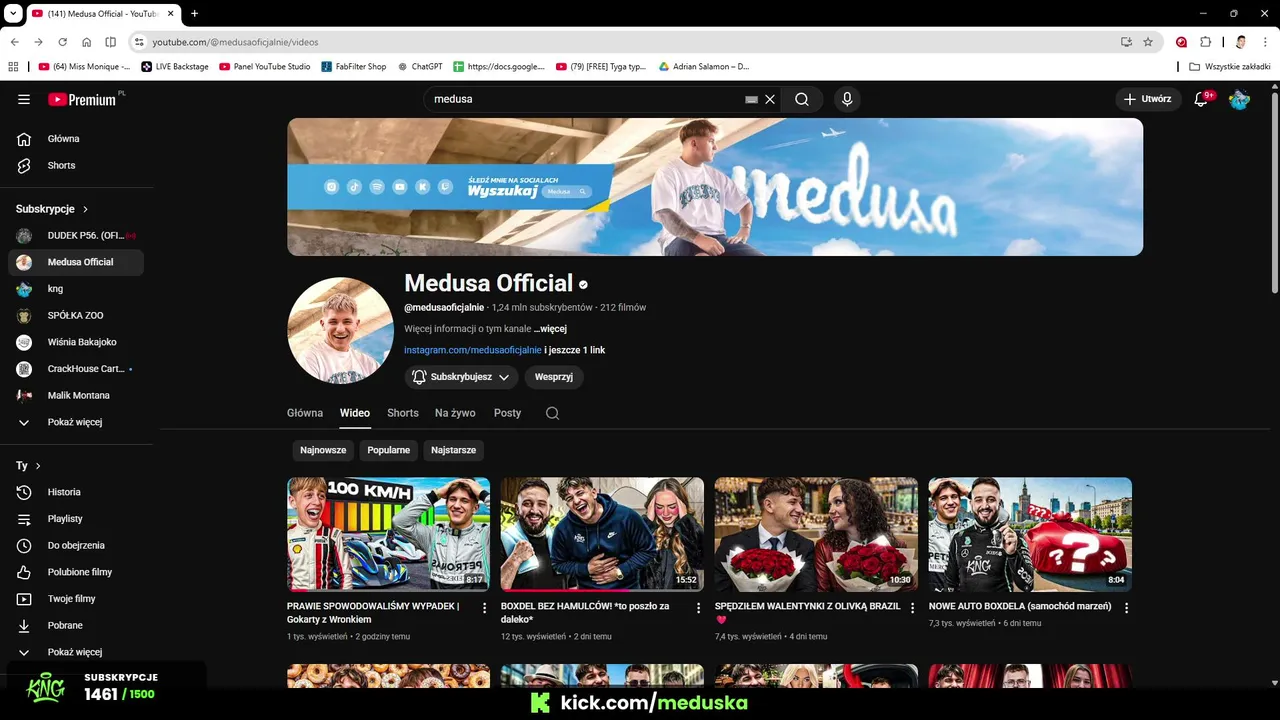Open Polubione filmy list
This screenshot has width=1280, height=720.
tap(76, 572)
